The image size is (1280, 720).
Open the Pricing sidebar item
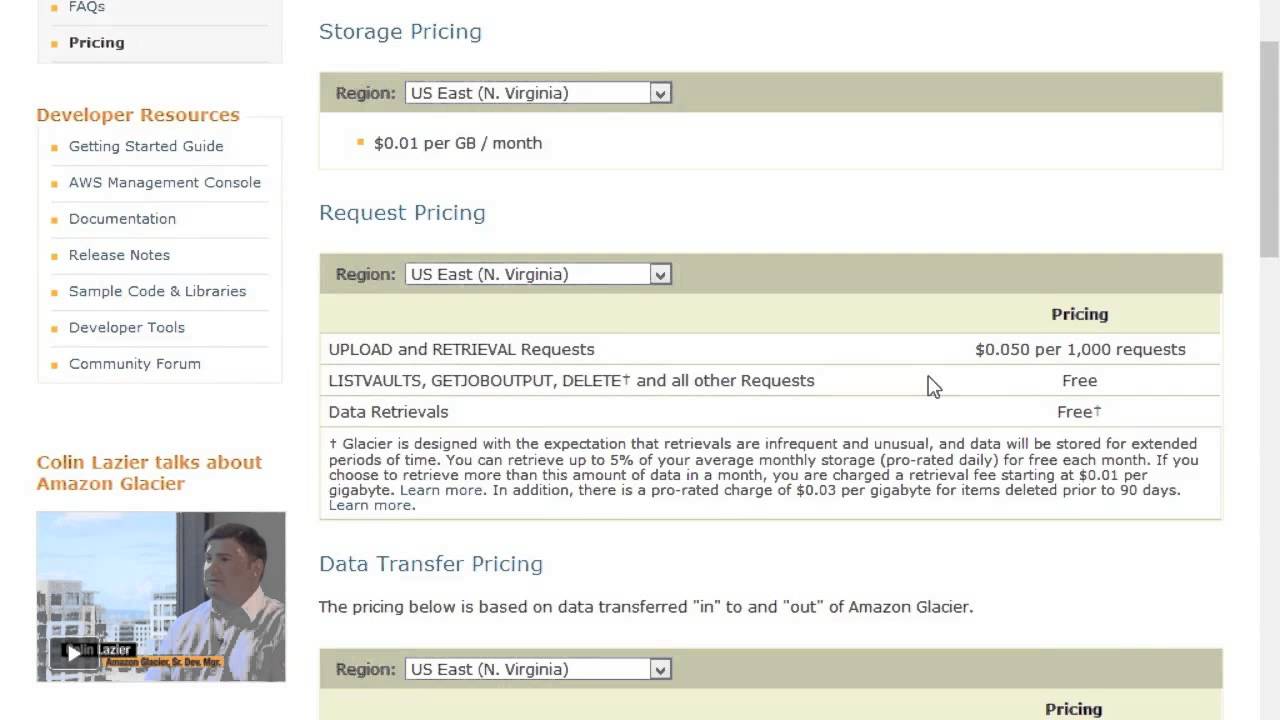click(97, 43)
